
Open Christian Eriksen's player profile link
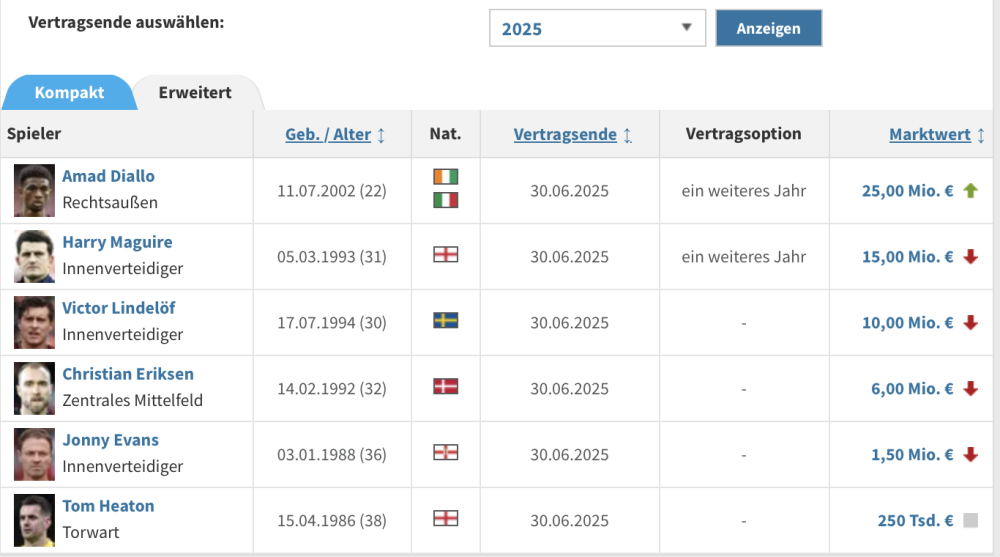coord(128,374)
